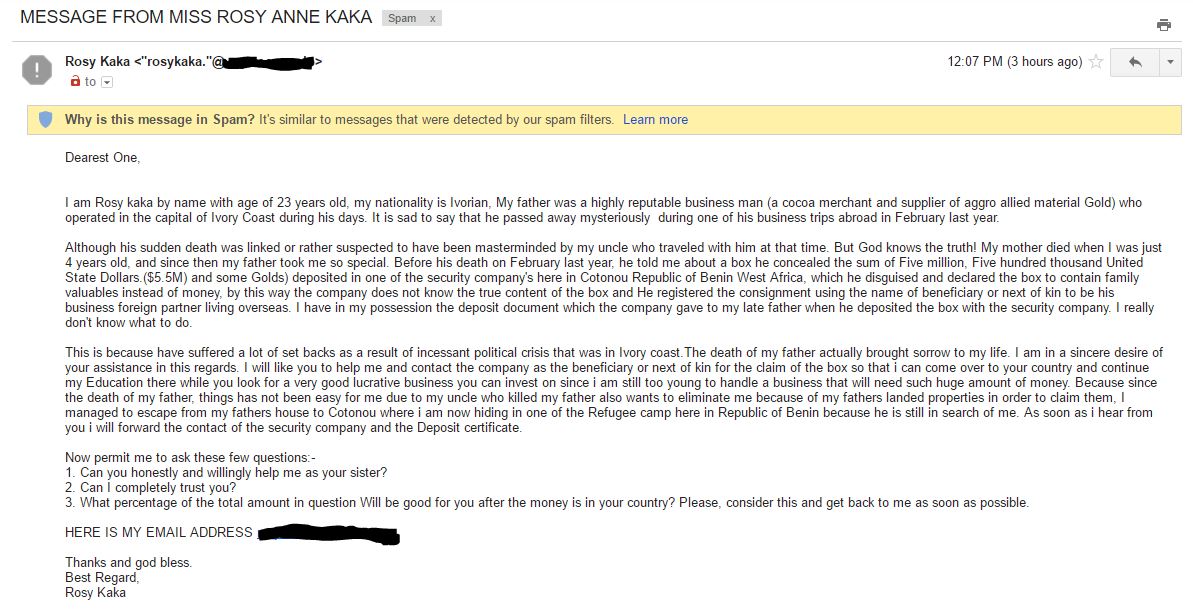Click the MESSAGE FROM MISS ROSY subject line
This screenshot has width=1193, height=615.
pos(196,17)
